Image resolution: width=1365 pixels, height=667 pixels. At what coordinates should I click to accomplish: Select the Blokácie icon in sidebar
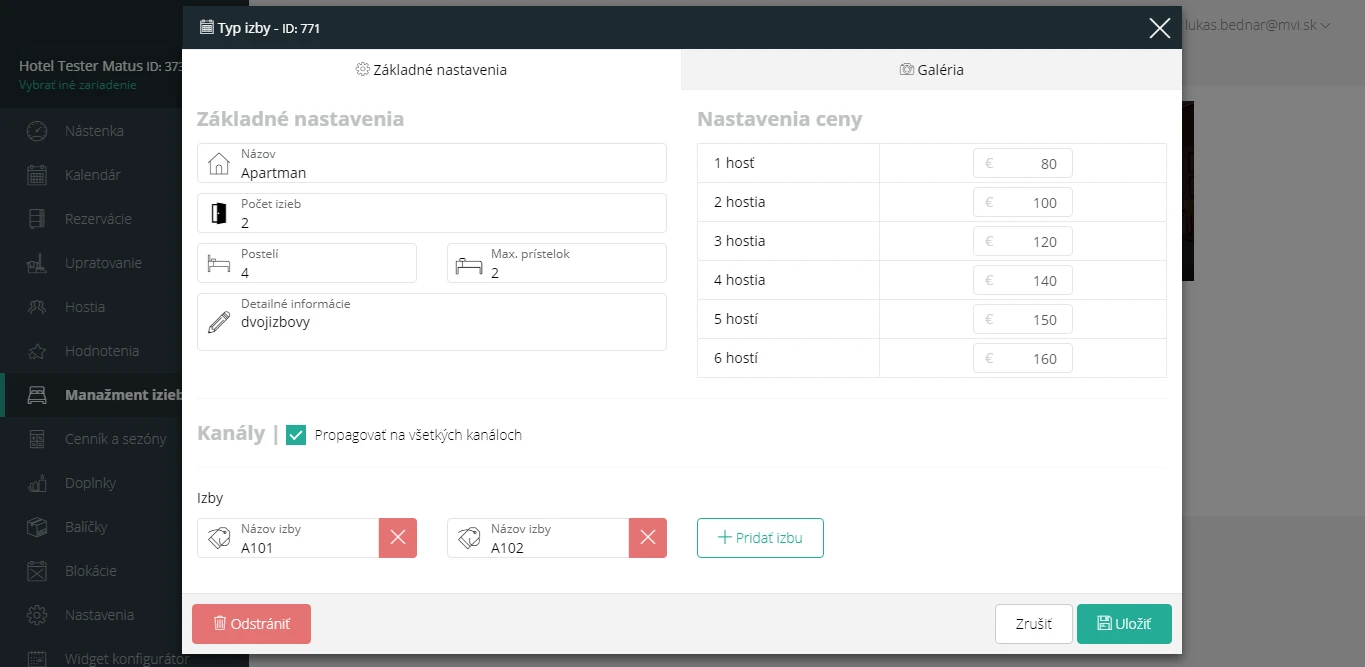click(x=37, y=571)
